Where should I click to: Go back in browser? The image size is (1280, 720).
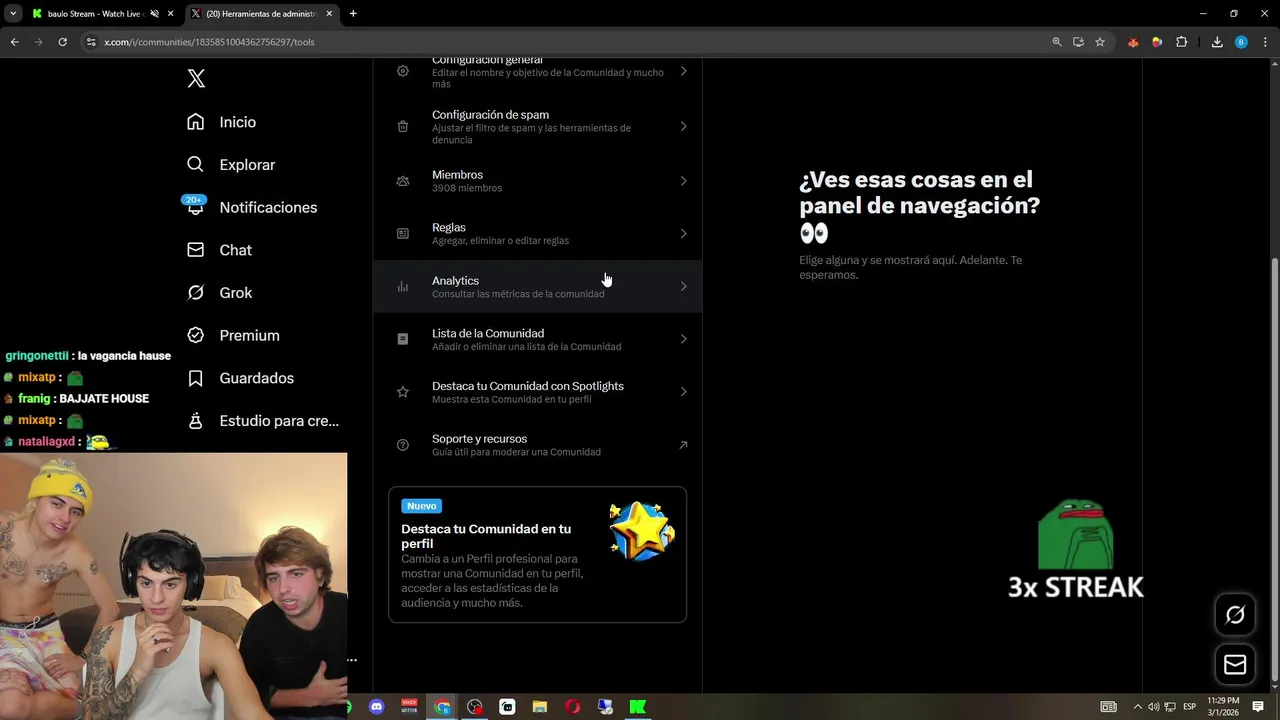(14, 42)
